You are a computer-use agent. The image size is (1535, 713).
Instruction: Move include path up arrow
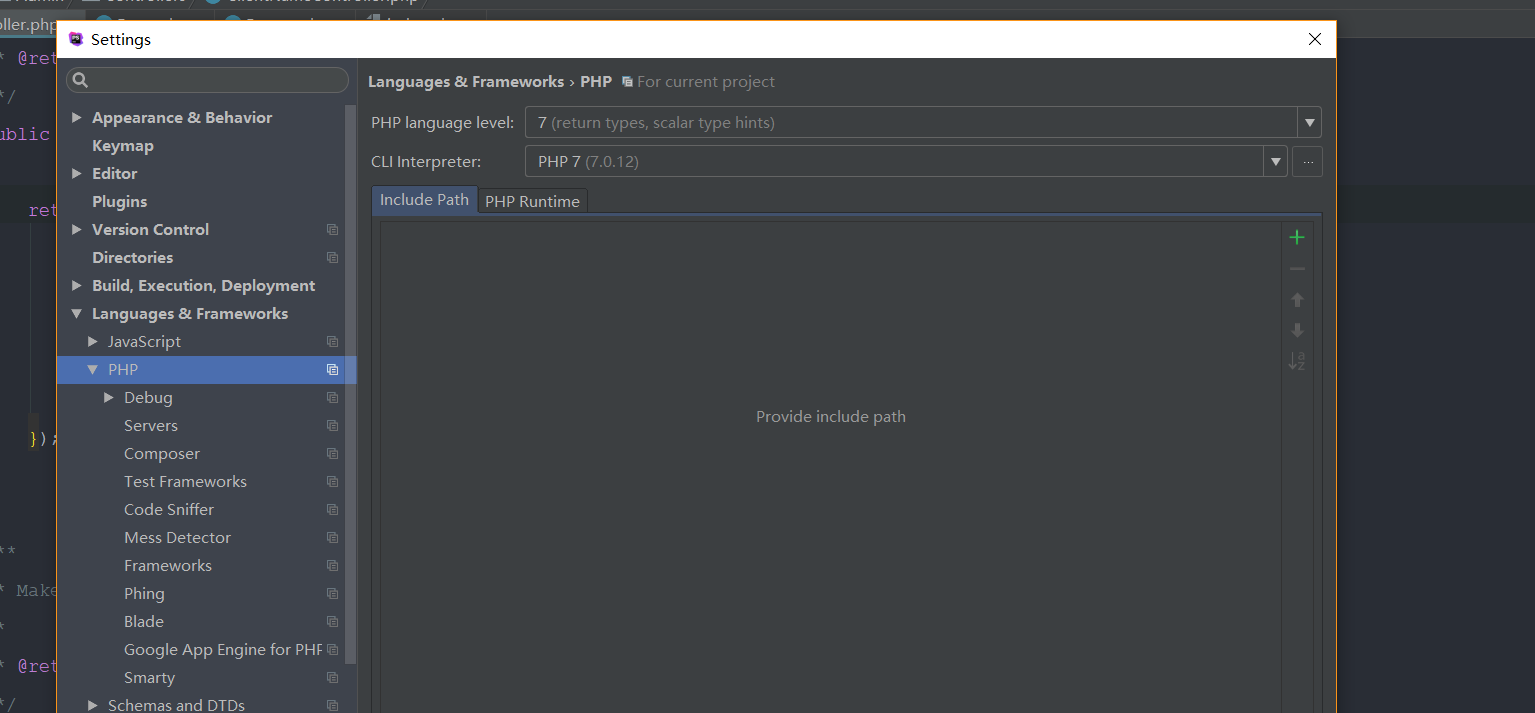1297,300
